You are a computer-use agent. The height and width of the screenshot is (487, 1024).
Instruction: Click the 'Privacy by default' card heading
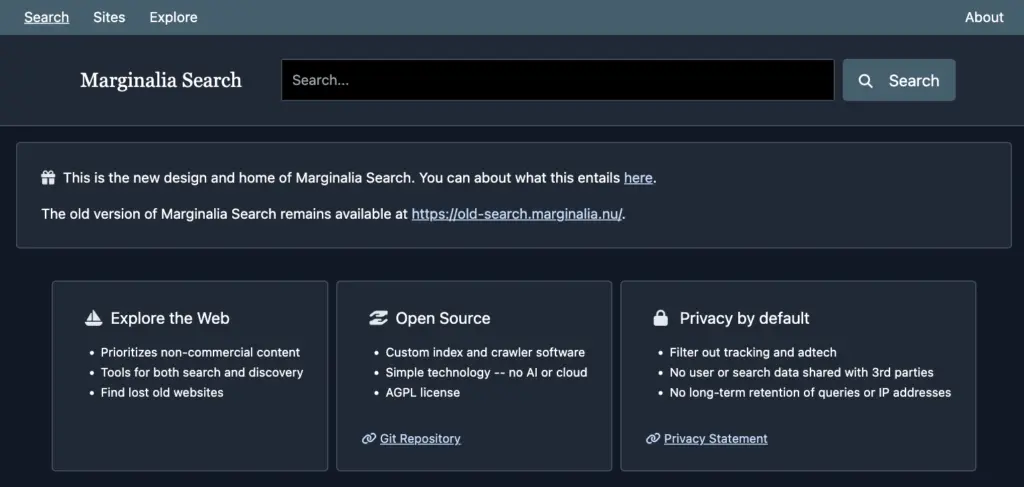[744, 318]
